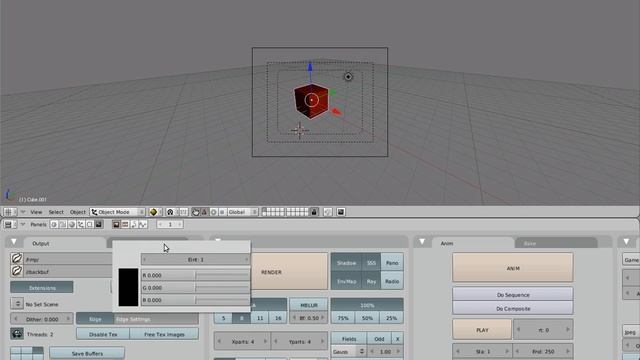Select the Sequencer buttons sub-context icon
Screen dimensions: 640x360
[125, 224]
